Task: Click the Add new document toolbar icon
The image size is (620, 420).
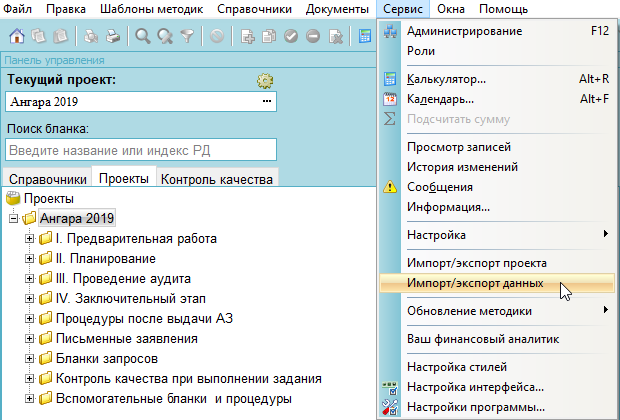Action: [x=248, y=37]
